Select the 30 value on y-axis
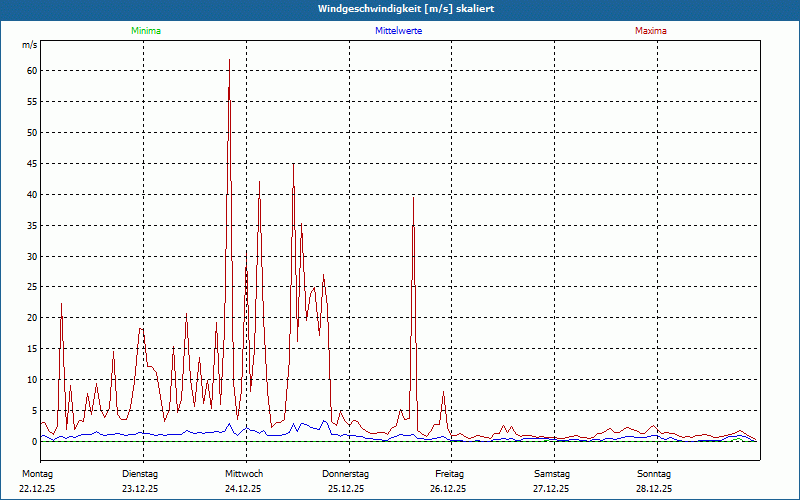 point(32,256)
